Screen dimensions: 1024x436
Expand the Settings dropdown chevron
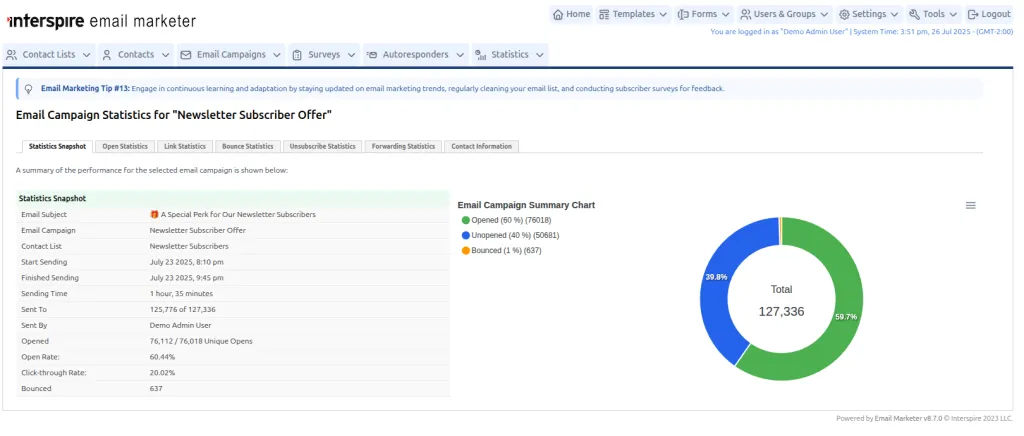[x=895, y=14]
